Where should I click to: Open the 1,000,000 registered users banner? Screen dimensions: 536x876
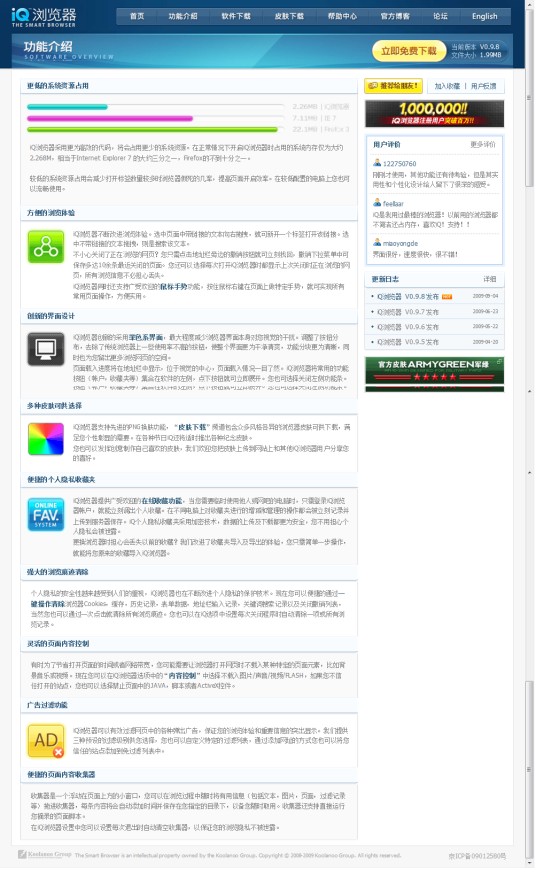pos(434,113)
